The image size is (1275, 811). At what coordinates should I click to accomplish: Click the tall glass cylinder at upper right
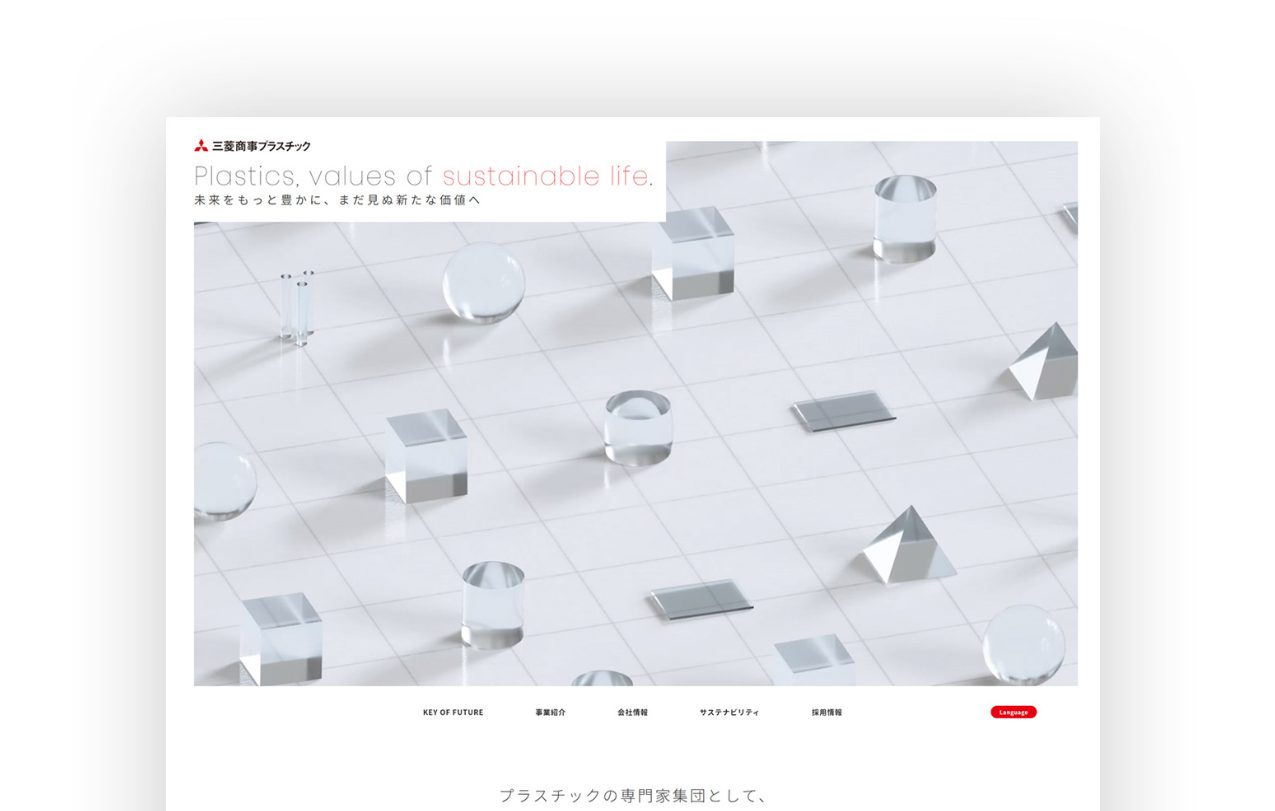tap(904, 218)
